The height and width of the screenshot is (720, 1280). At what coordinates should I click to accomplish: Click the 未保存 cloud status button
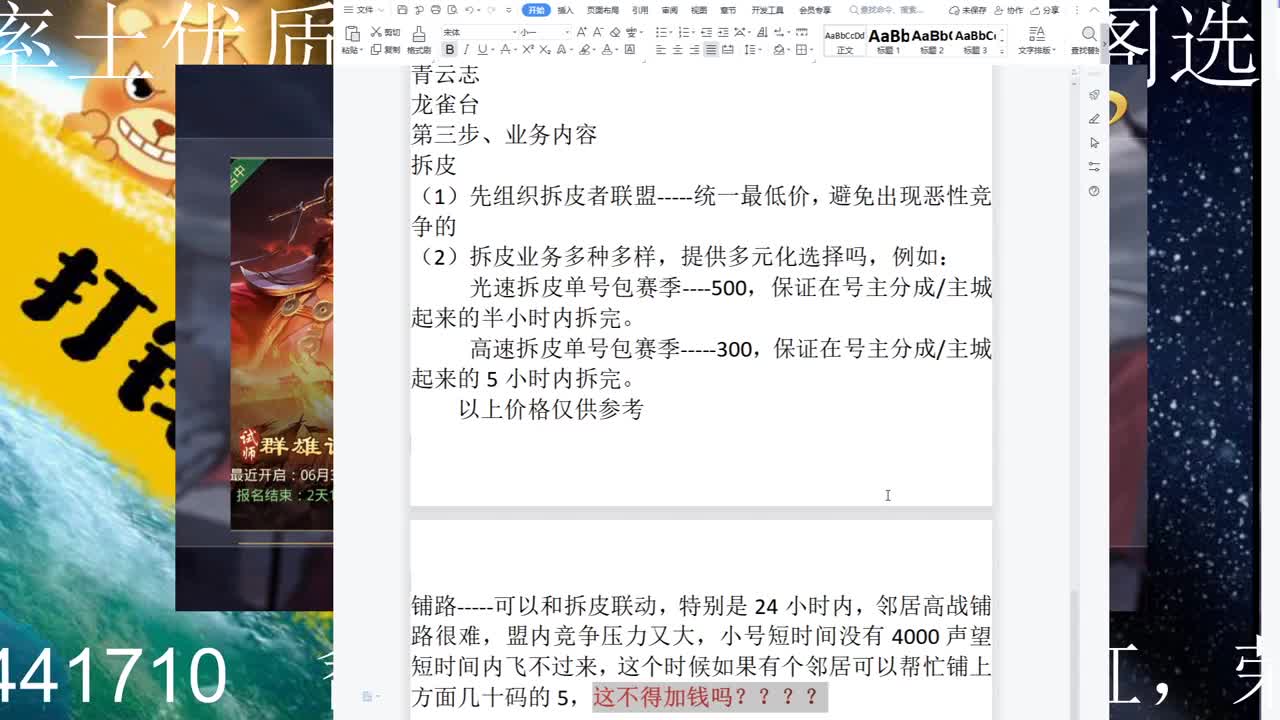pyautogui.click(x=968, y=10)
